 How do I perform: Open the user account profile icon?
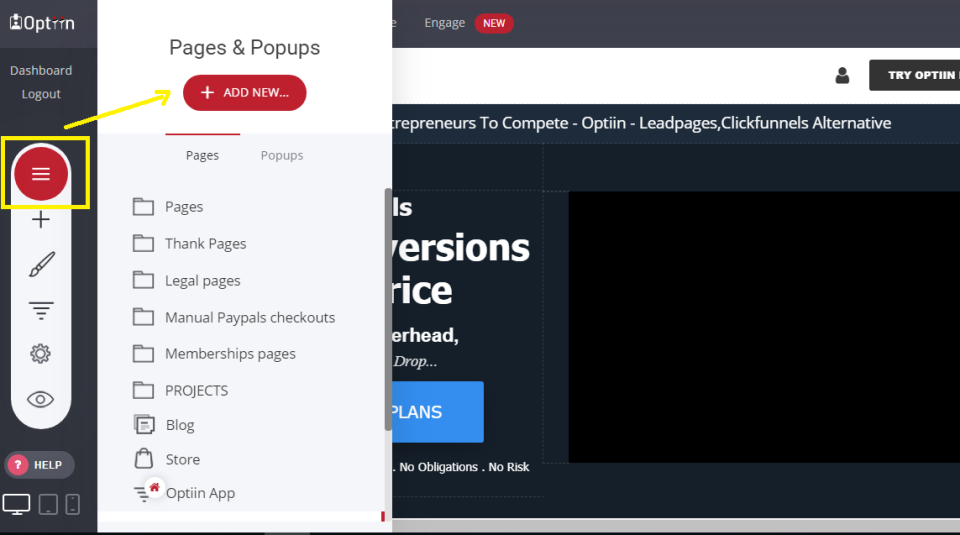tap(842, 75)
